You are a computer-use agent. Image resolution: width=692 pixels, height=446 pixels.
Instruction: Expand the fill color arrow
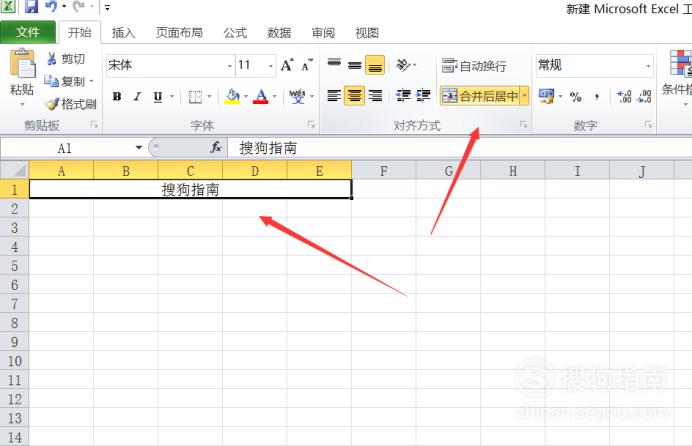coord(246,96)
